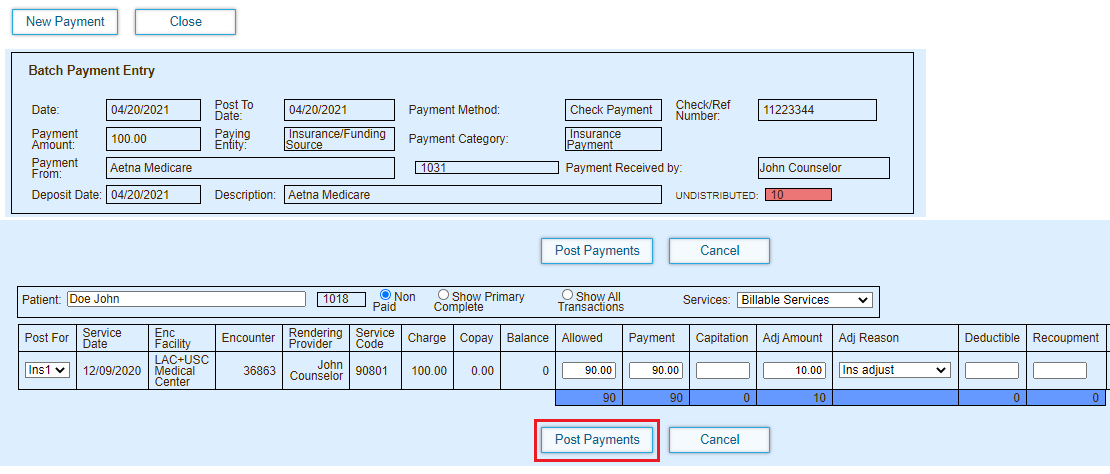Select the Non Paid radio button
This screenshot has height=474, width=1110.
coord(386,295)
